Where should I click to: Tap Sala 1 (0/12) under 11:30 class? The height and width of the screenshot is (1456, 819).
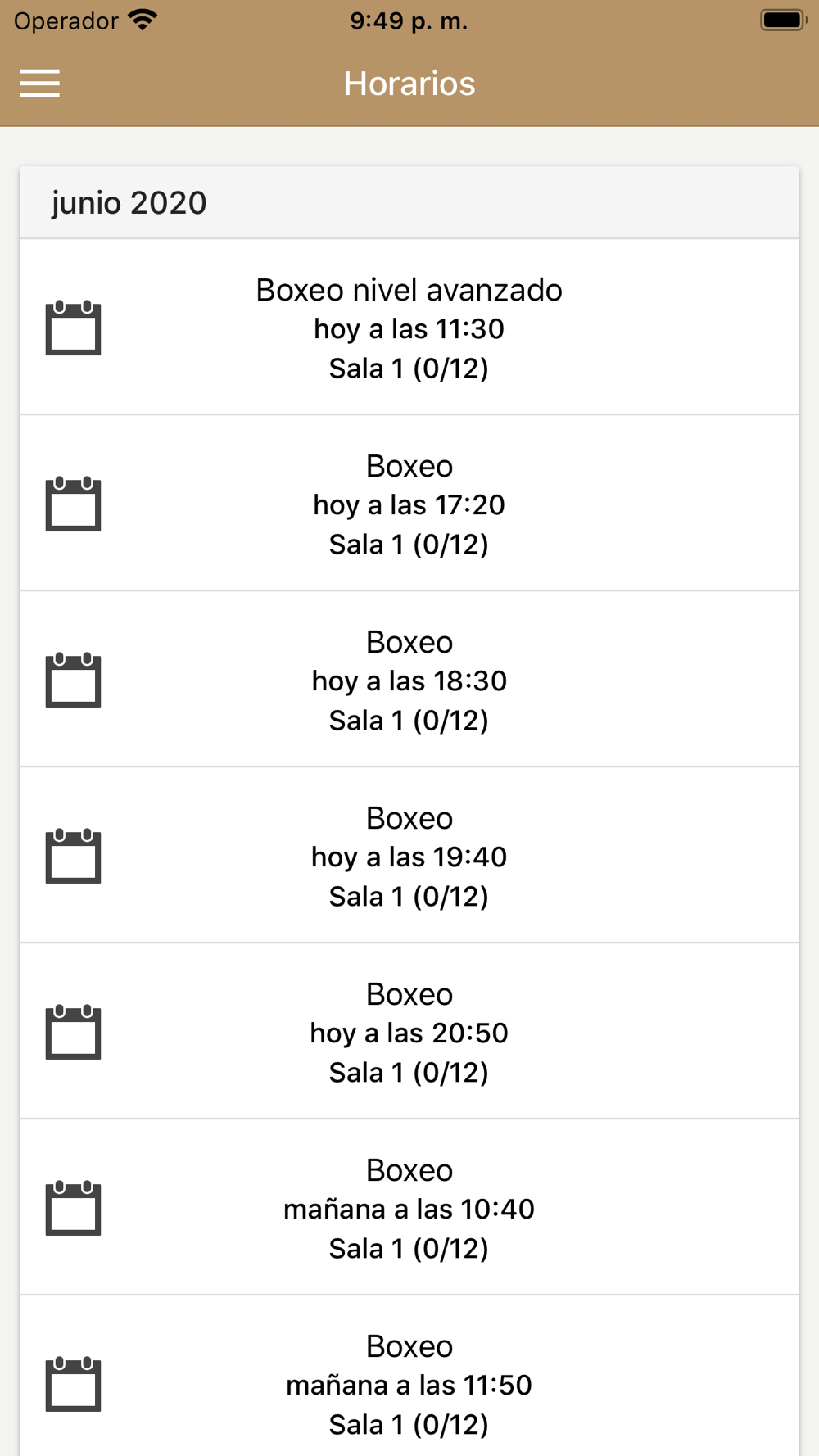pos(409,369)
